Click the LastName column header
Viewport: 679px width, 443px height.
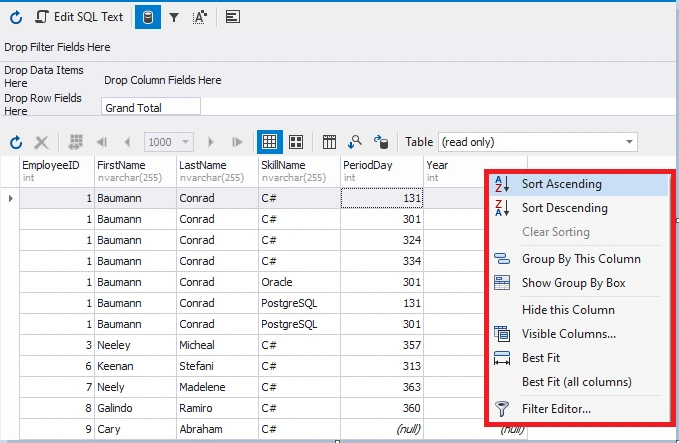[x=217, y=171]
